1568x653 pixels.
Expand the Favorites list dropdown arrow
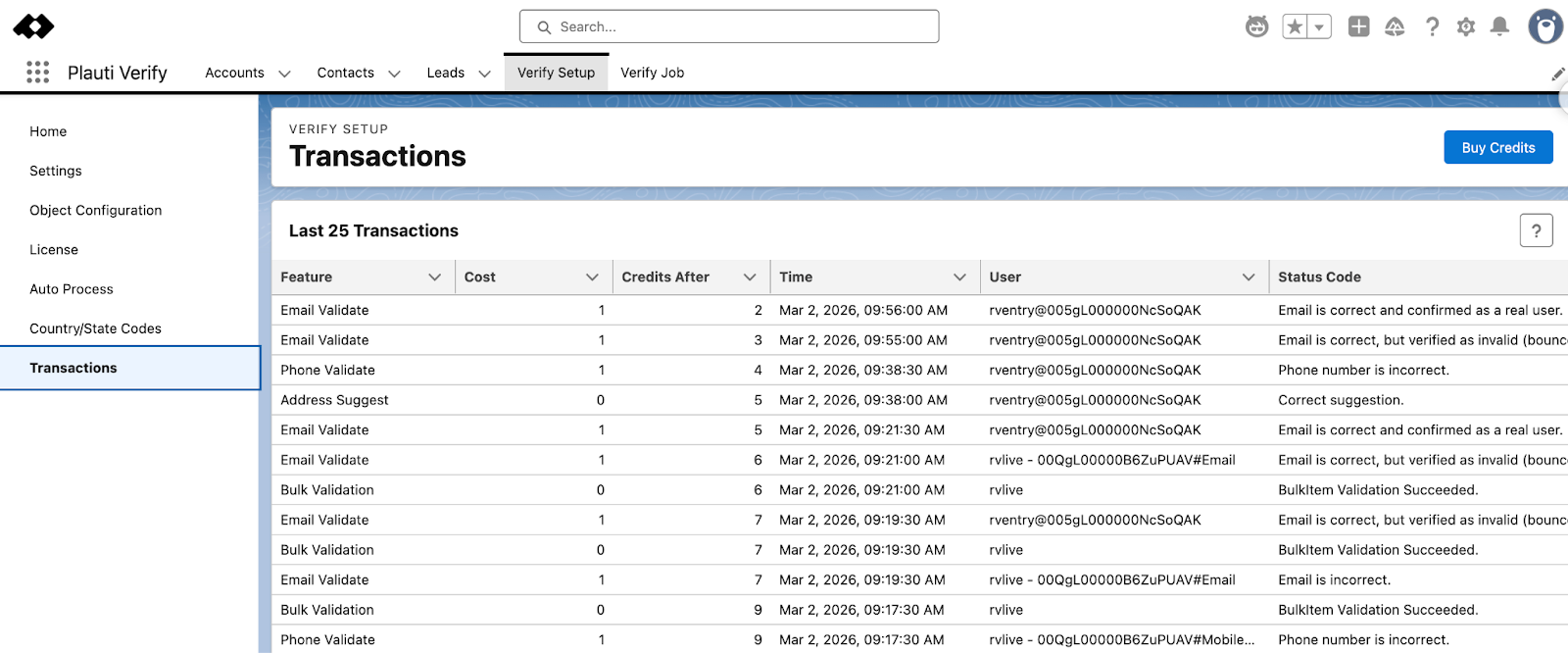(x=1320, y=26)
